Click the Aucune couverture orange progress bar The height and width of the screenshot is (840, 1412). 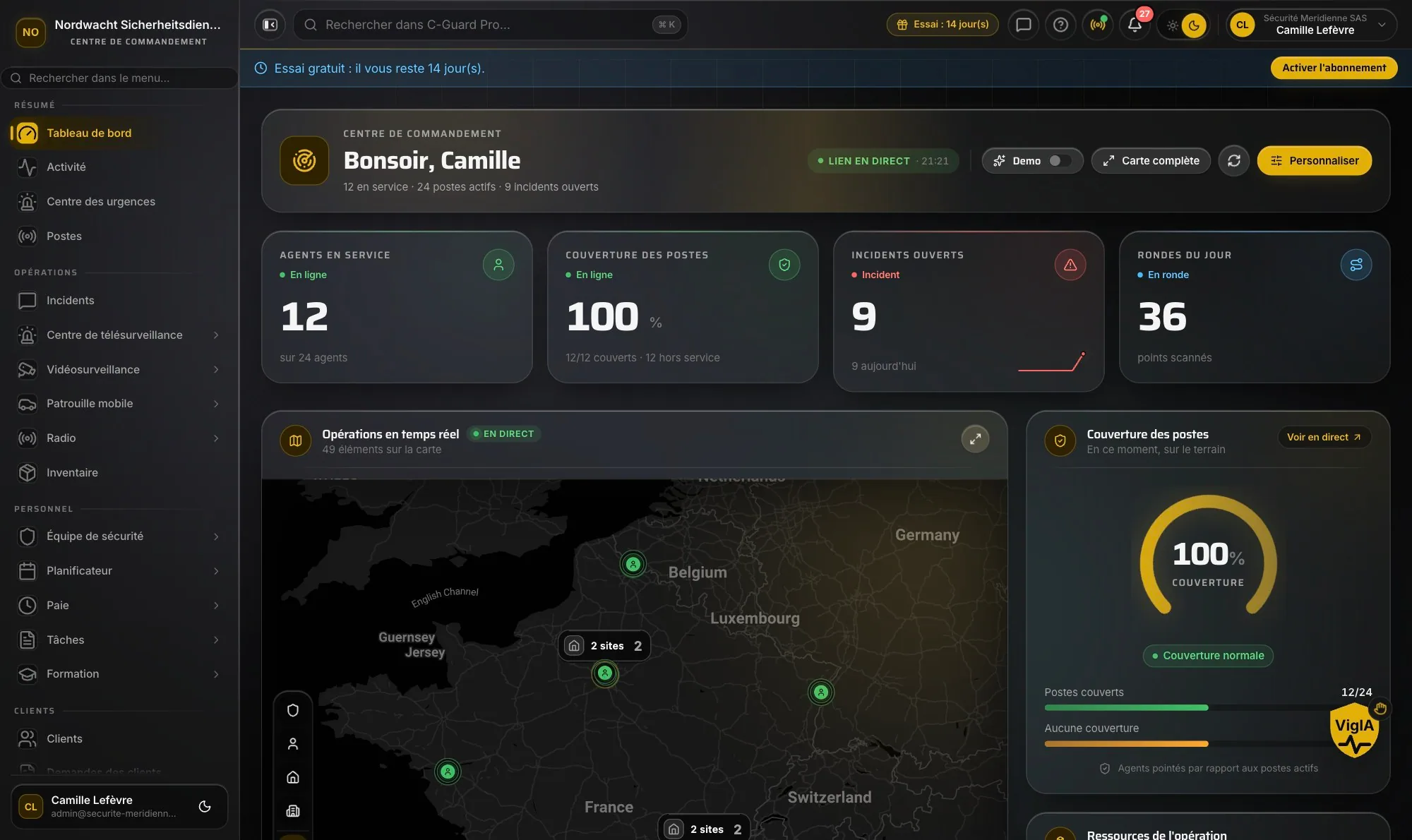pyautogui.click(x=1126, y=743)
